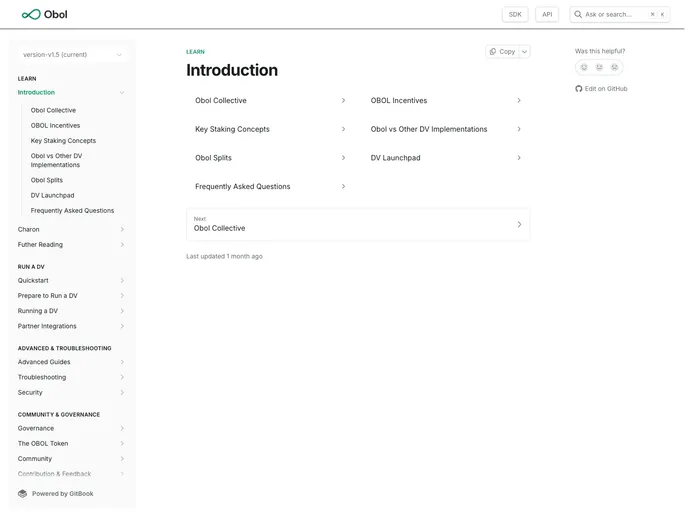This screenshot has width=688, height=512.
Task: Click the Was this helpful? label
Action: coord(600,51)
